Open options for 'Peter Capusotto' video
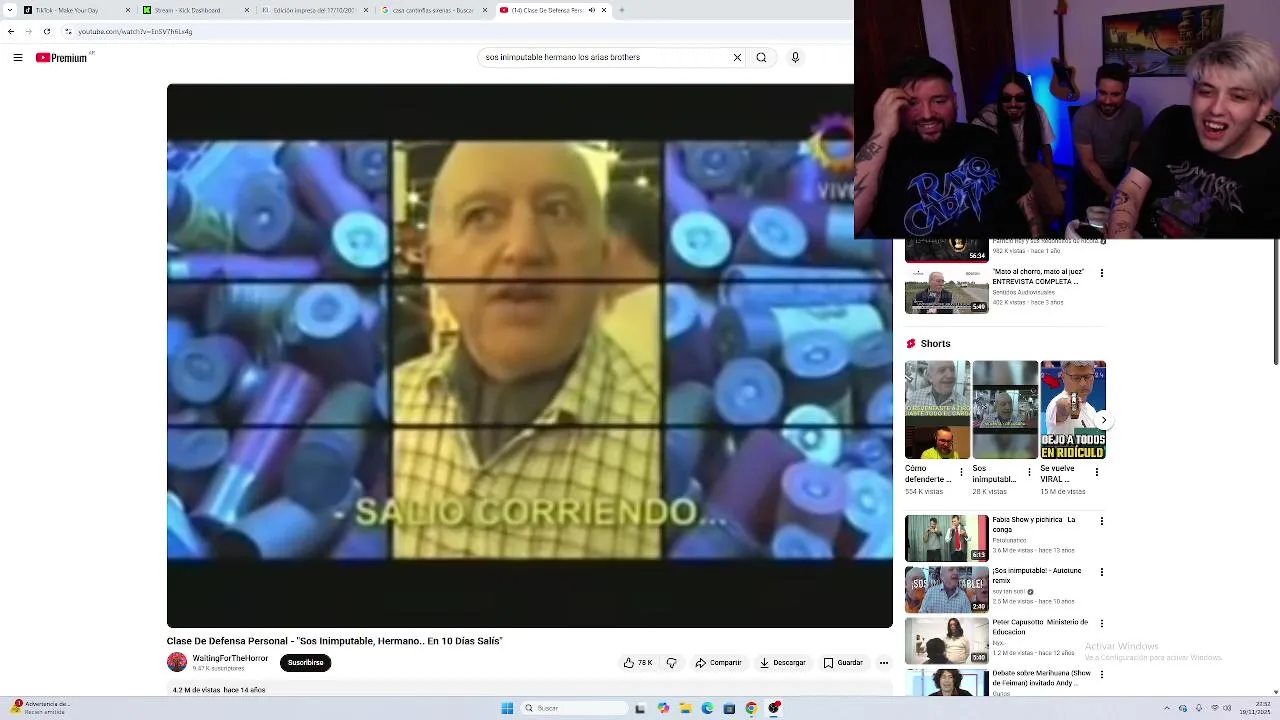 [1102, 623]
